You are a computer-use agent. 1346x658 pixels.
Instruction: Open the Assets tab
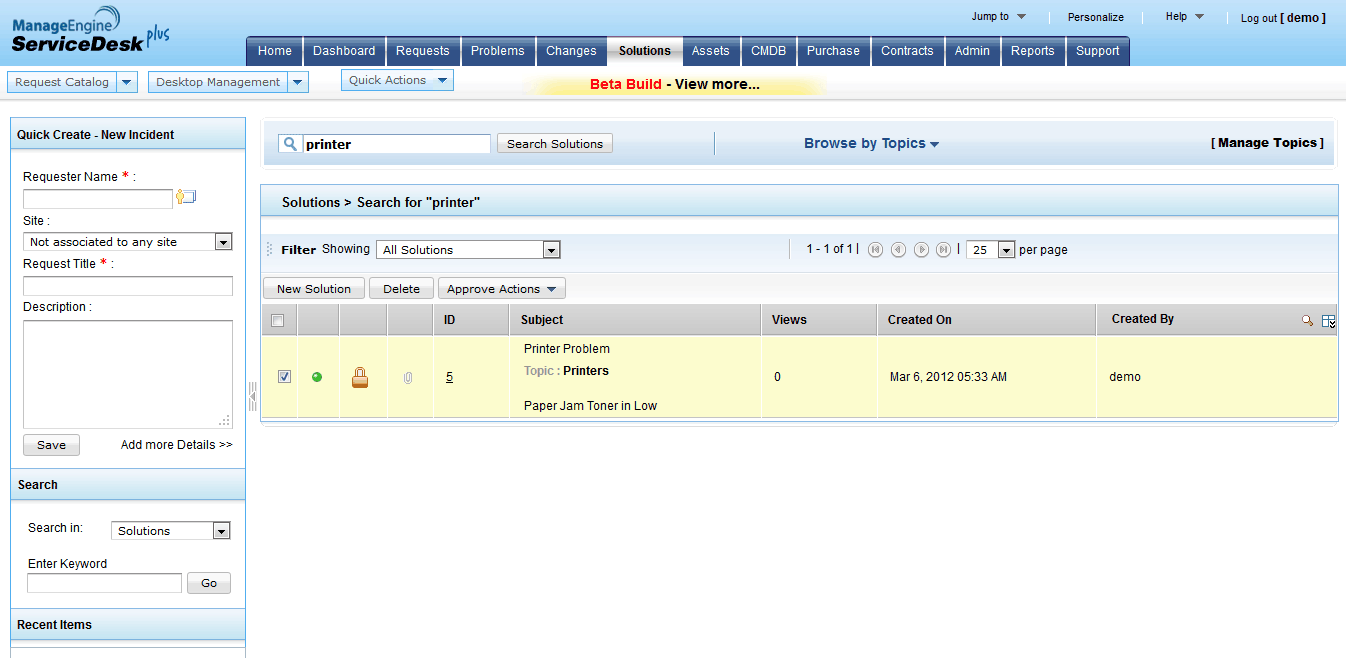pos(711,51)
